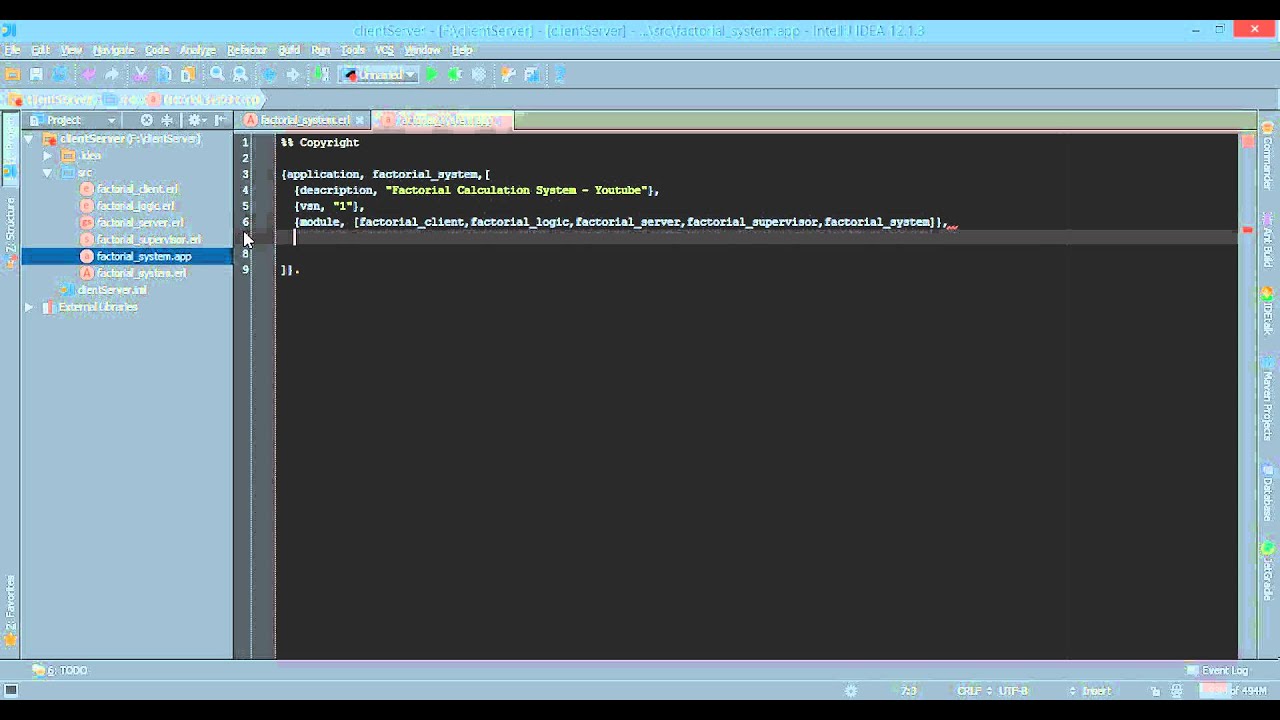
Task: Click the memory usage indicator
Action: click(x=1234, y=691)
